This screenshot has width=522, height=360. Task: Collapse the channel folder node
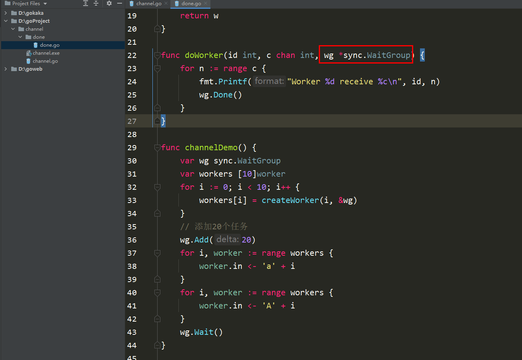click(13, 29)
